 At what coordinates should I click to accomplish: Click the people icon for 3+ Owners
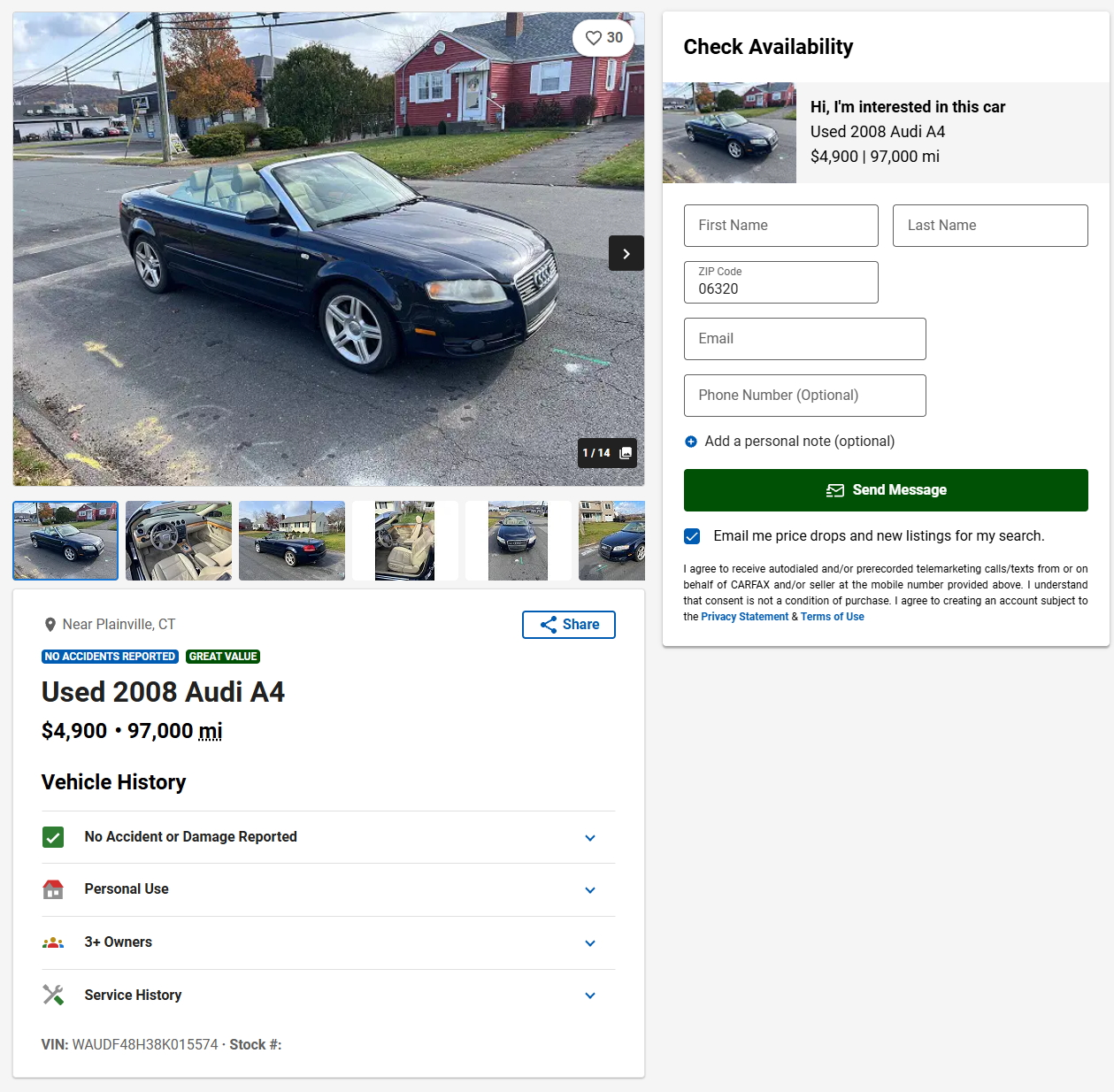coord(53,942)
